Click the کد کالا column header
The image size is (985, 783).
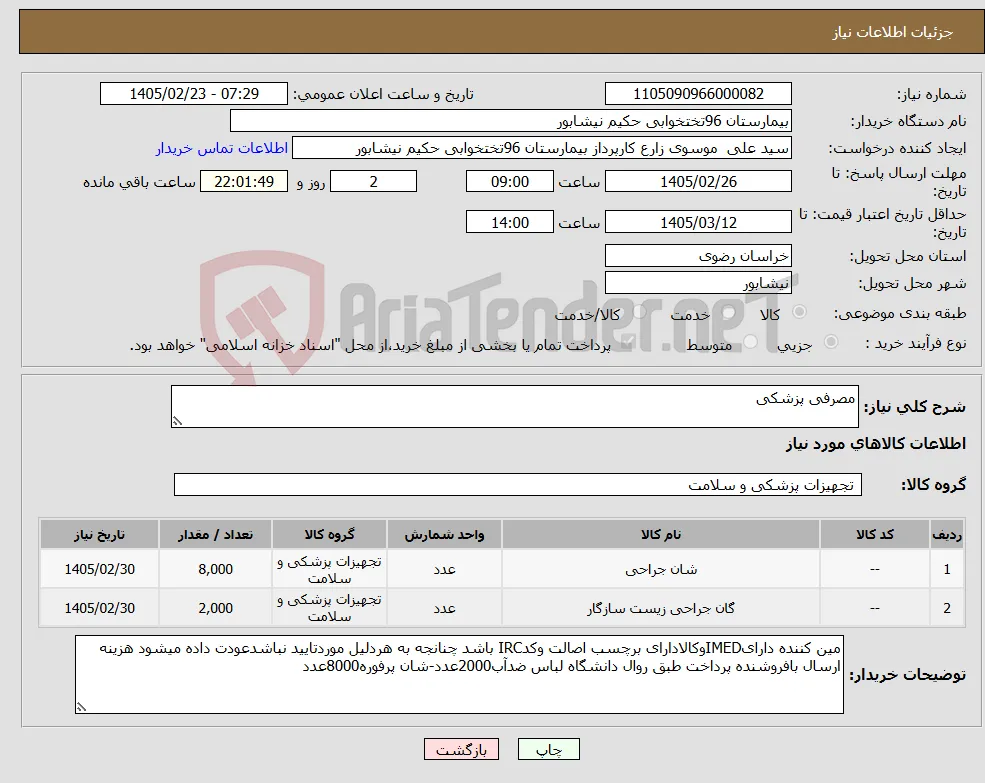click(x=874, y=534)
